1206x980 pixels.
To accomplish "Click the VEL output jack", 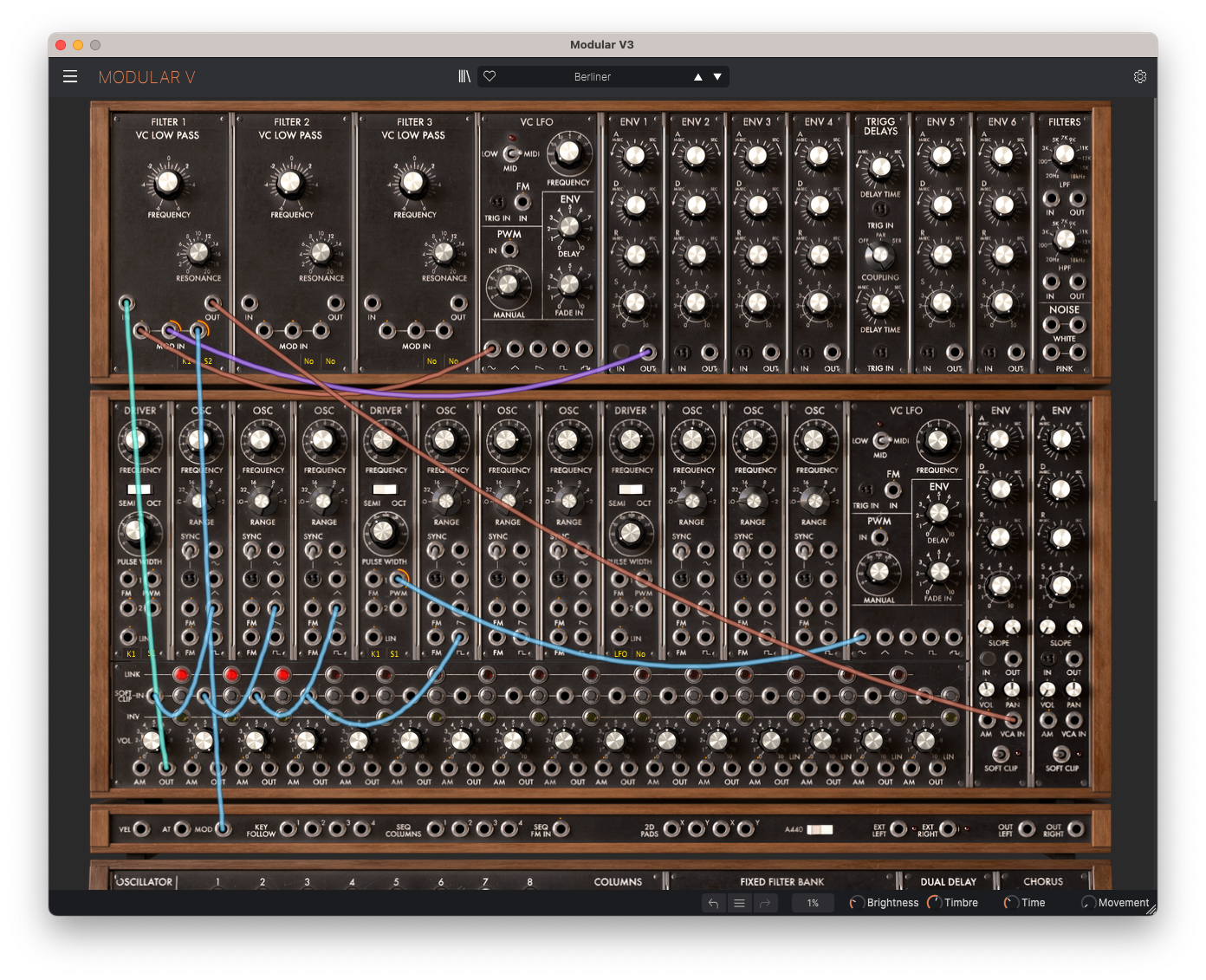I will point(142,829).
